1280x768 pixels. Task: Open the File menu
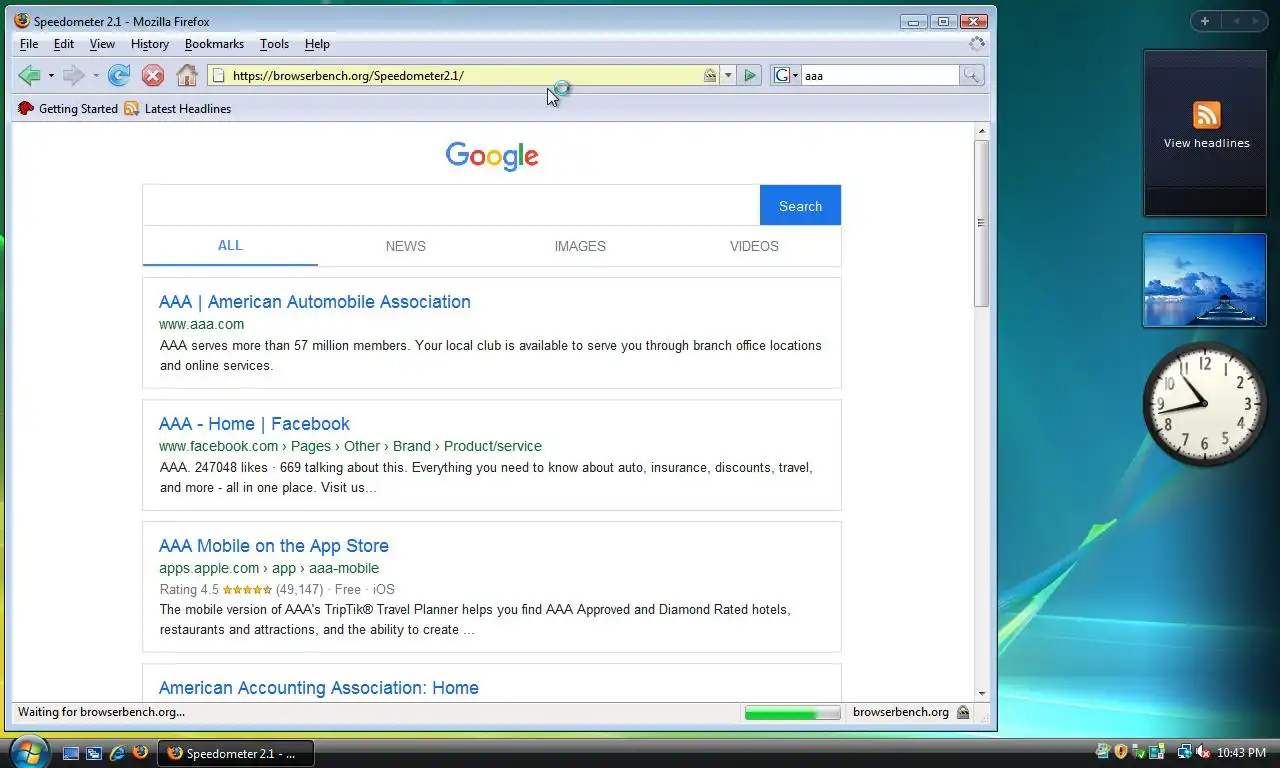pos(29,44)
